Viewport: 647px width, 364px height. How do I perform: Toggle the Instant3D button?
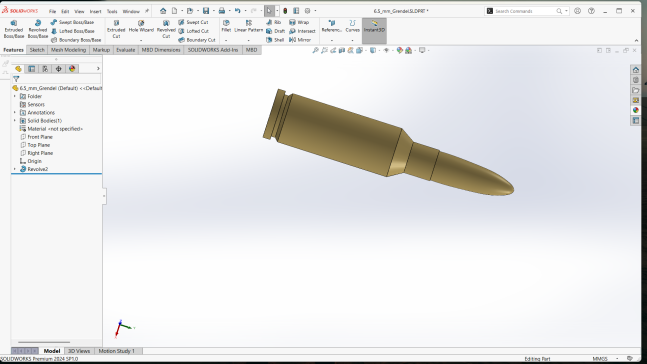(x=374, y=31)
